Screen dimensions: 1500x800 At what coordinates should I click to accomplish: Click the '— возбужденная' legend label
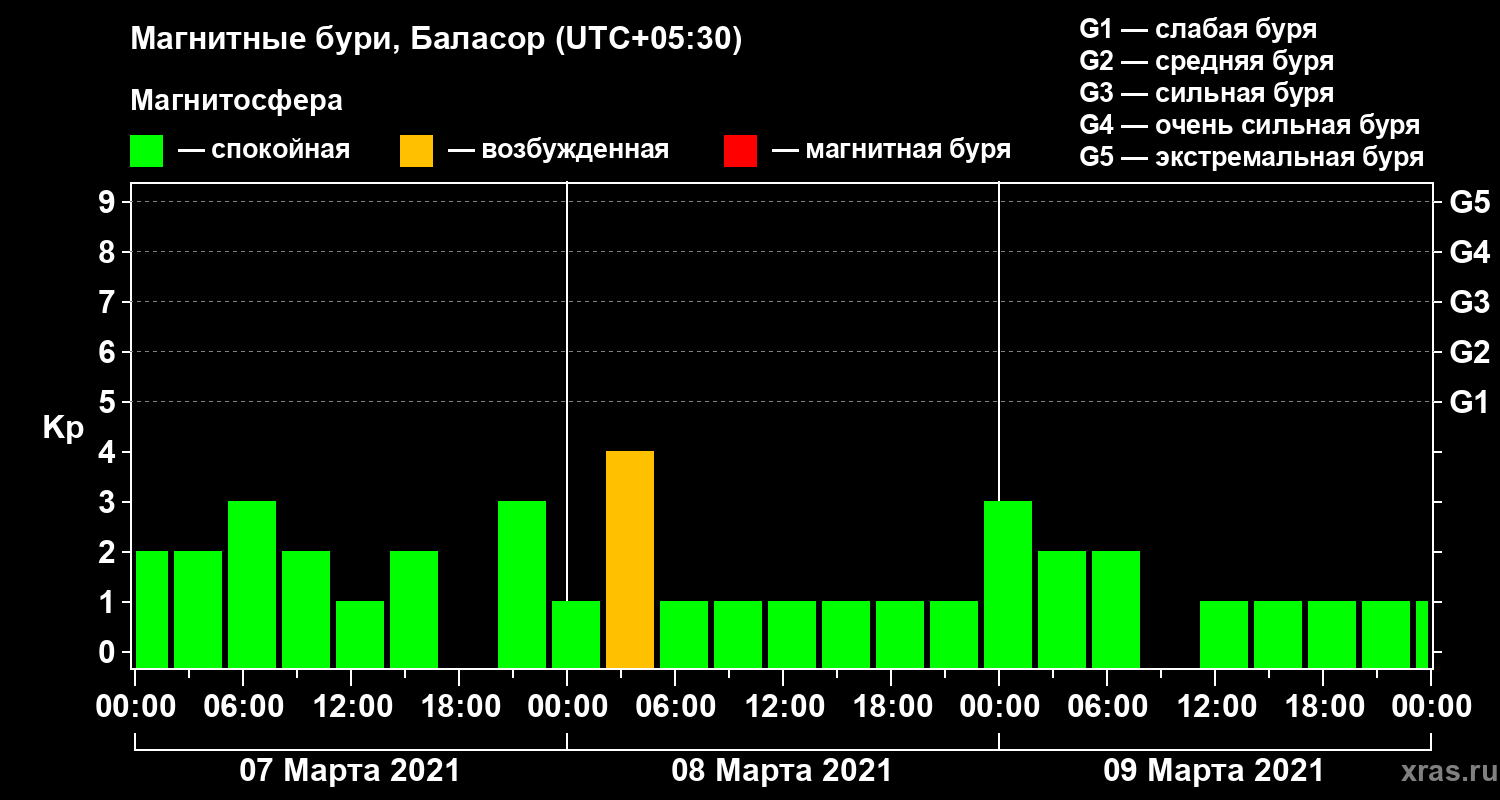tap(558, 150)
